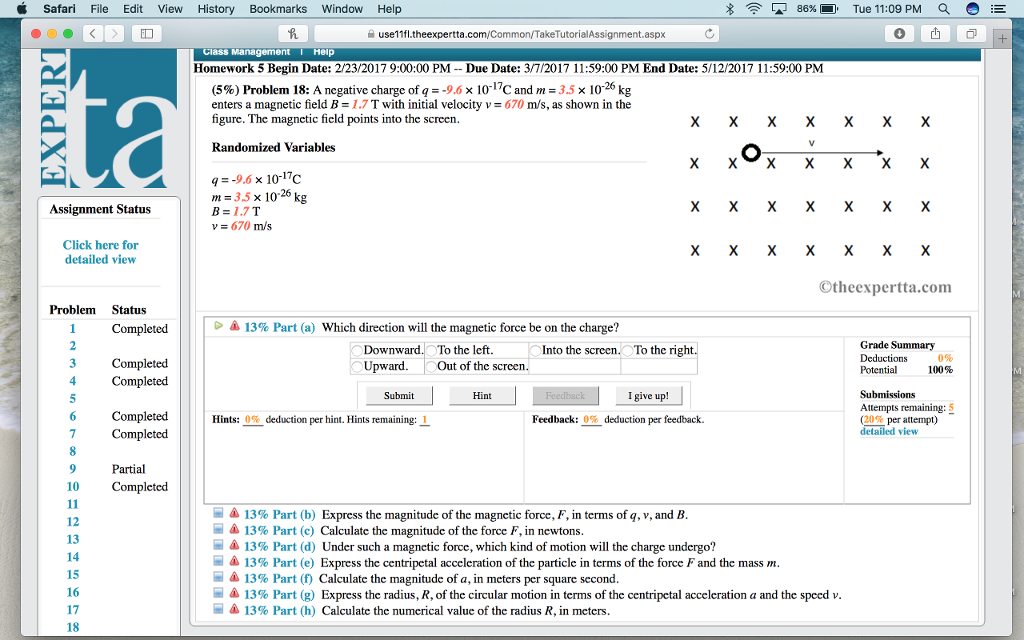Select the To the right option
This screenshot has height=640, width=1024.
click(628, 351)
